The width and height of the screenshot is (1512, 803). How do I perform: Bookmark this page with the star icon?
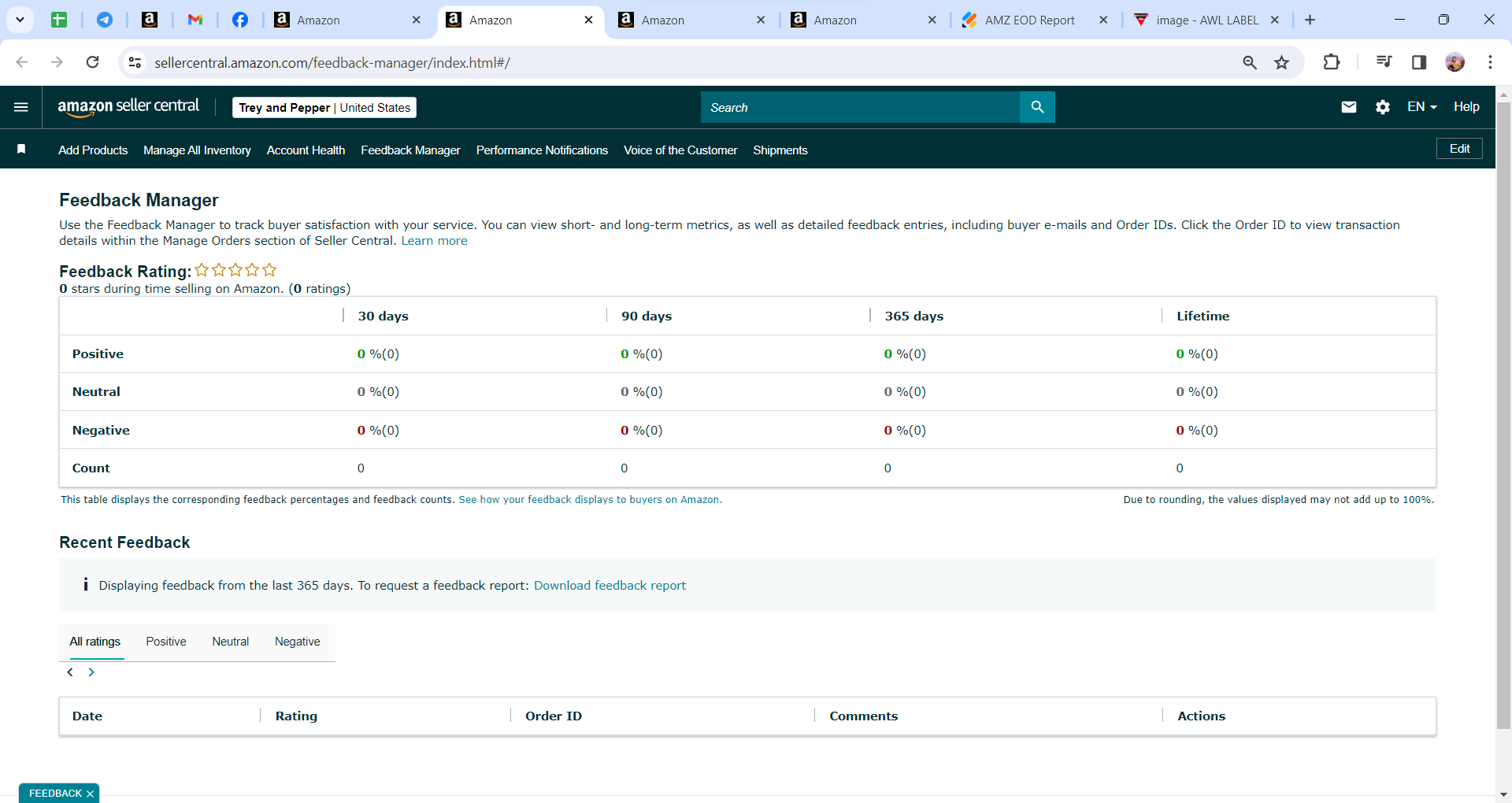tap(1282, 62)
